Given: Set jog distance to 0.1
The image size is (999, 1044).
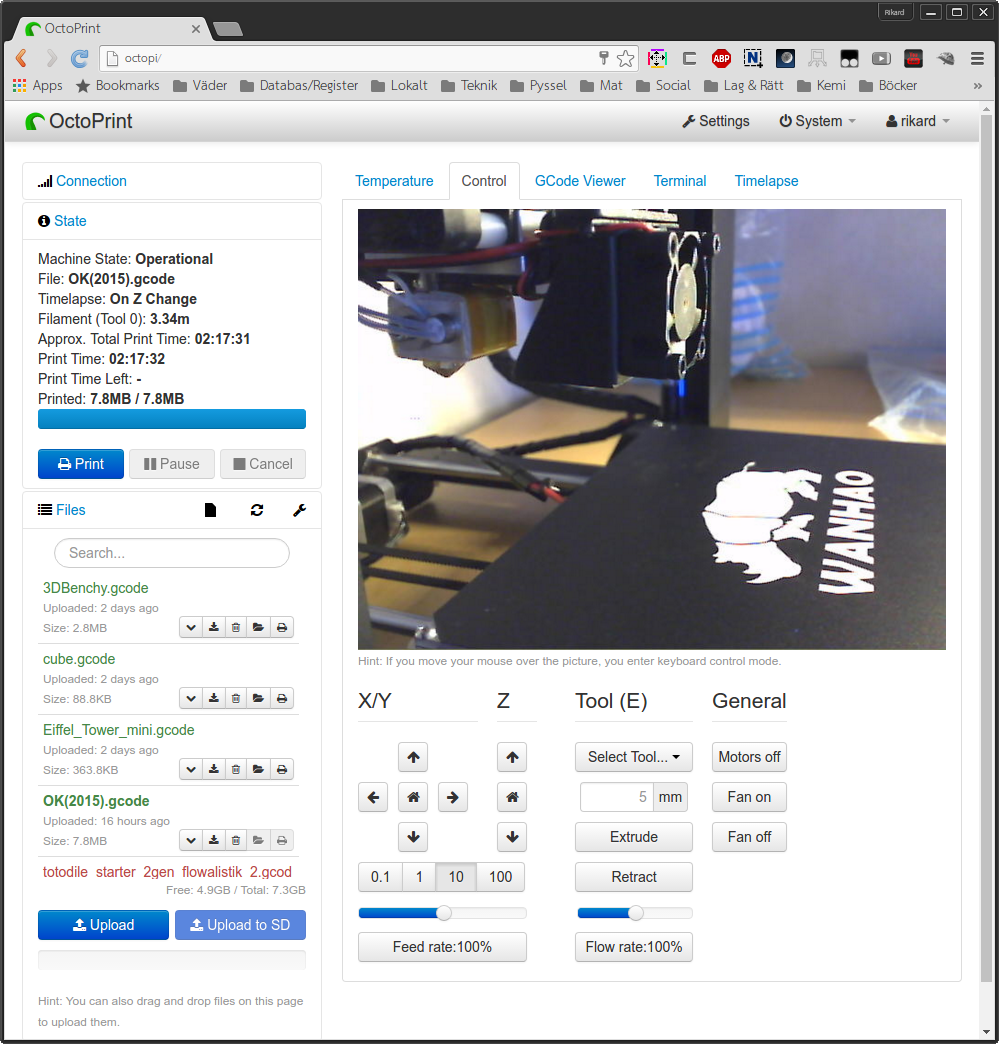Looking at the screenshot, I should tap(380, 877).
